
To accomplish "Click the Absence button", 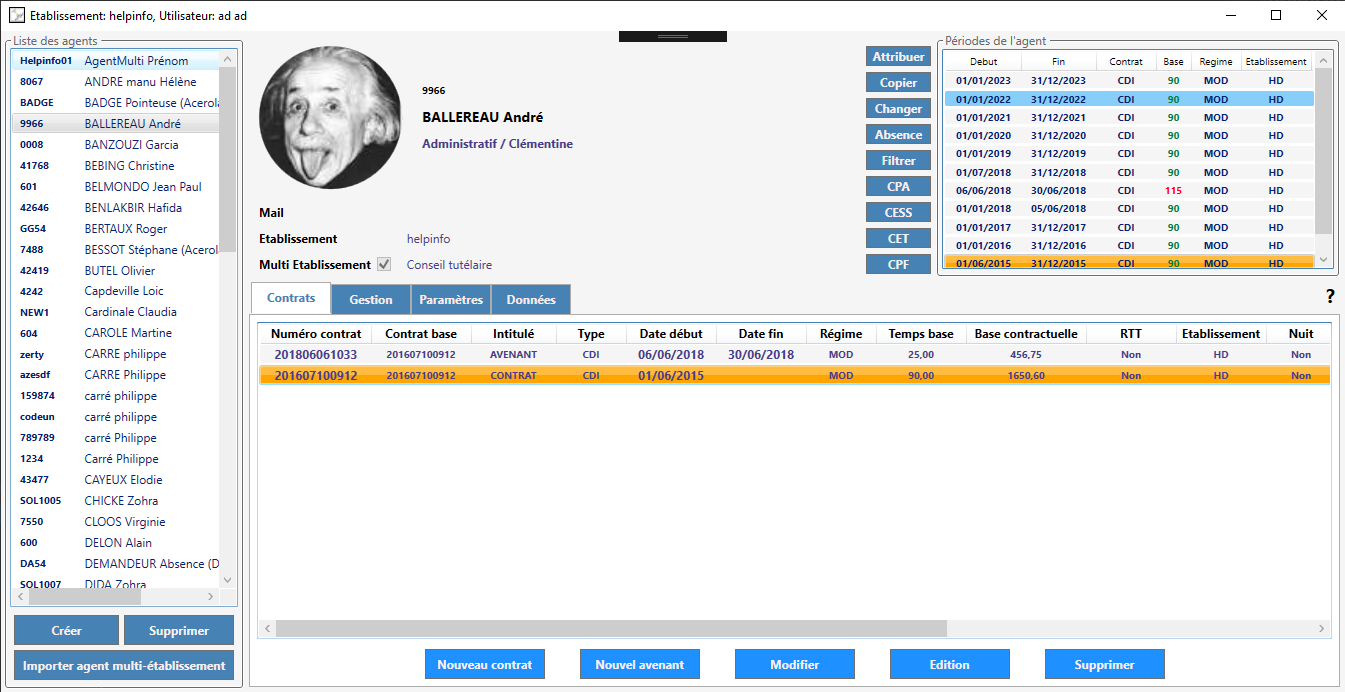I will tap(898, 135).
